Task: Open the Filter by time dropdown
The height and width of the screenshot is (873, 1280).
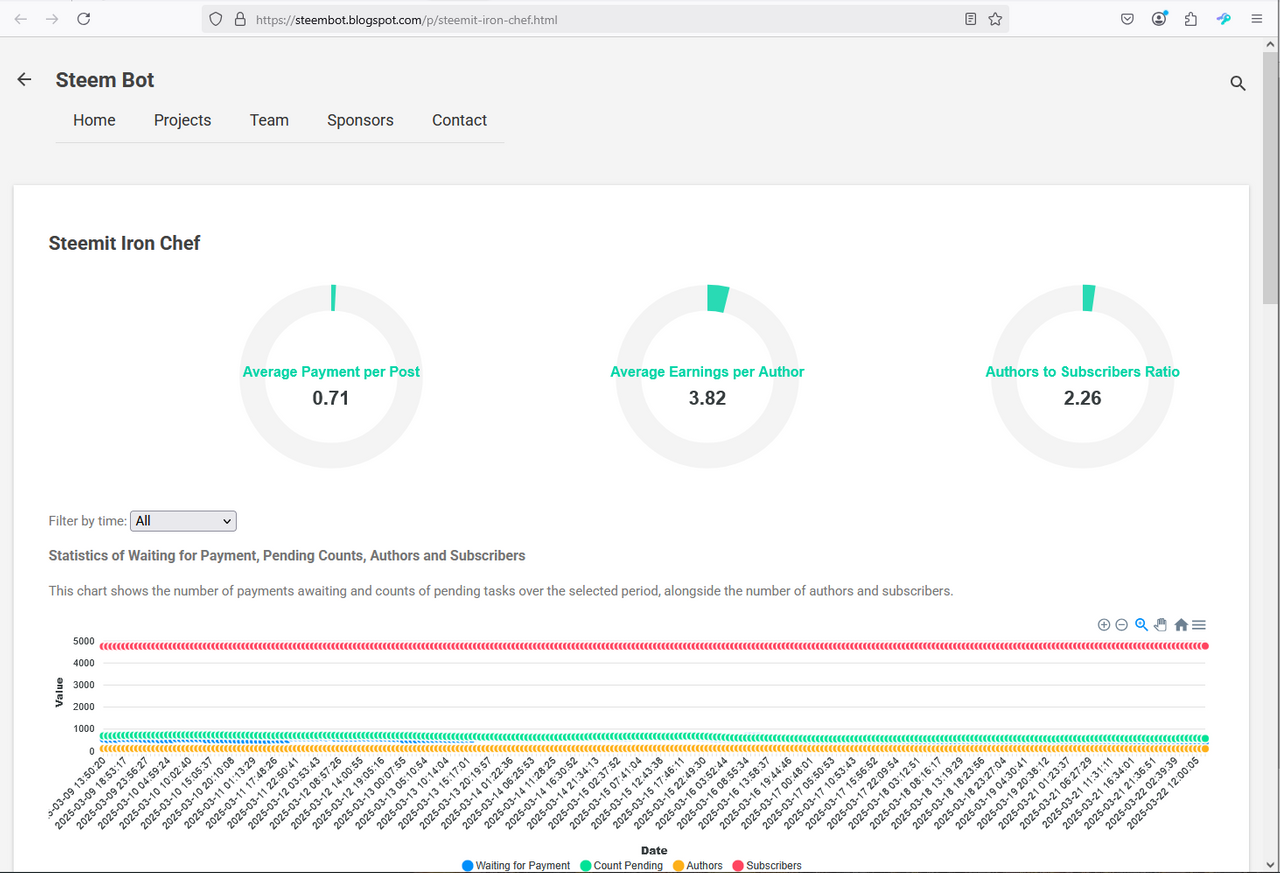Action: pos(184,521)
